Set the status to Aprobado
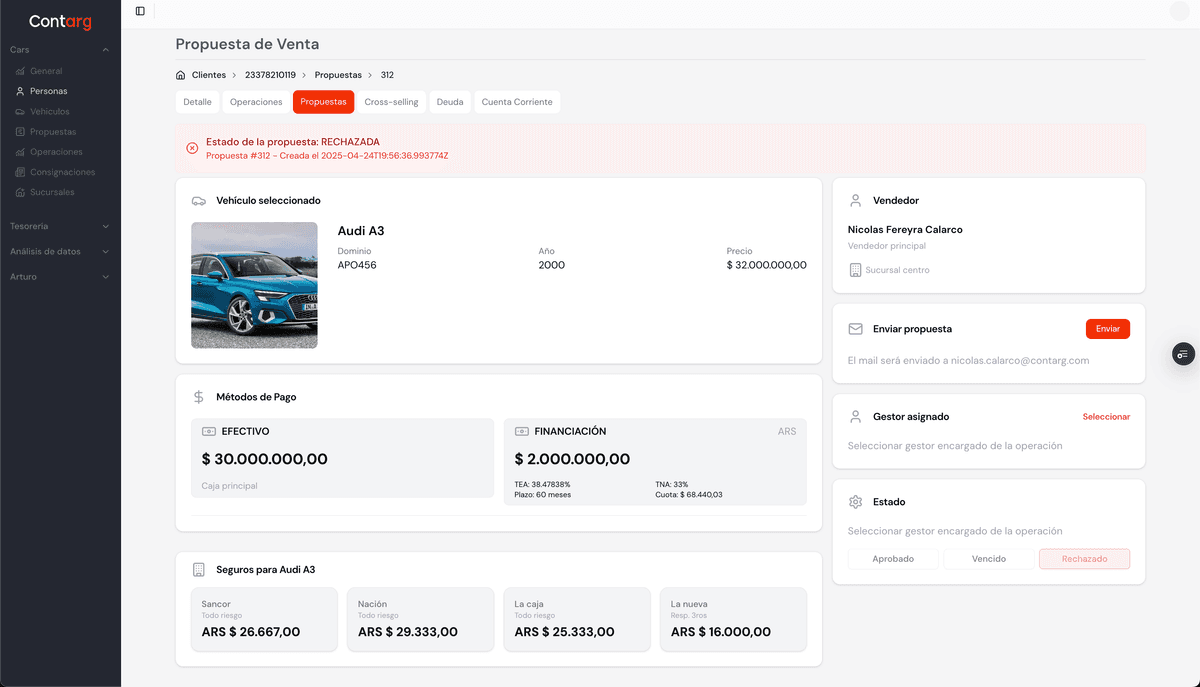This screenshot has height=687, width=1200. point(893,559)
